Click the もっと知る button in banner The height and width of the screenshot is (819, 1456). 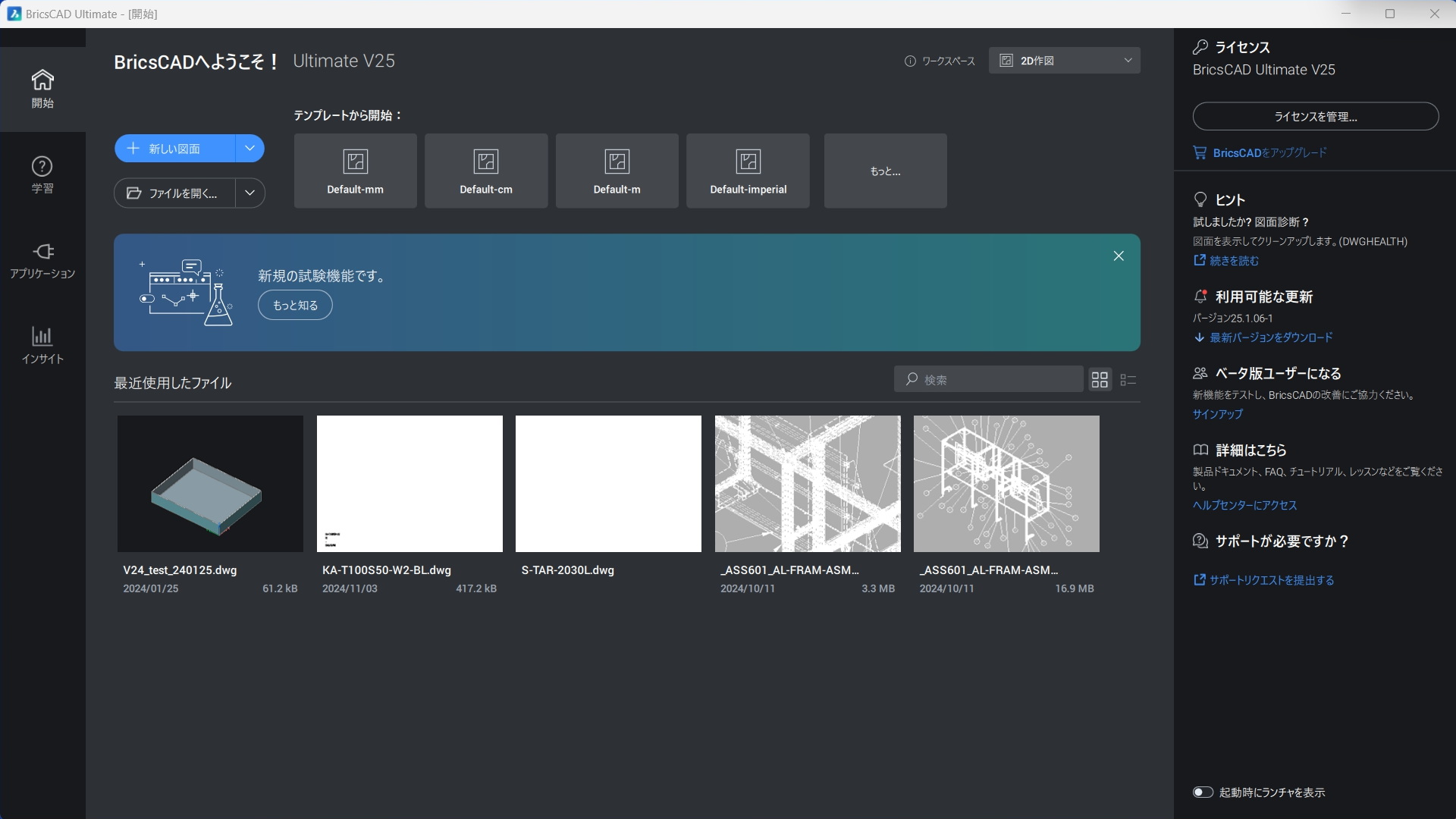(x=295, y=305)
